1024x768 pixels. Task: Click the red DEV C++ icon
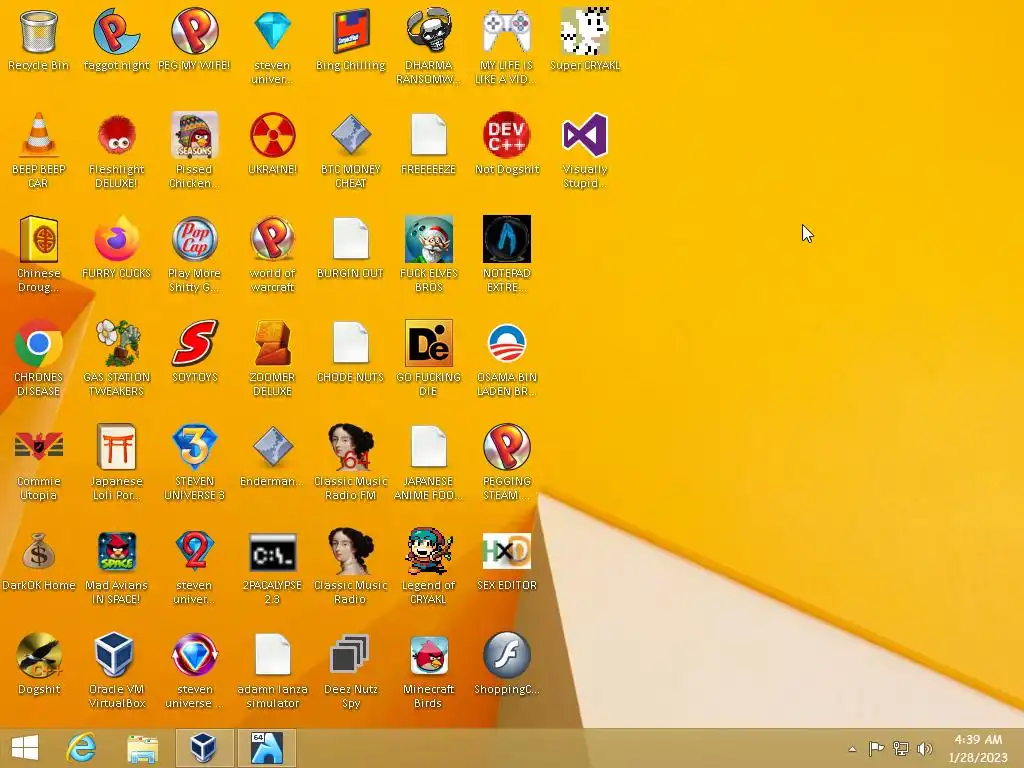tap(507, 135)
